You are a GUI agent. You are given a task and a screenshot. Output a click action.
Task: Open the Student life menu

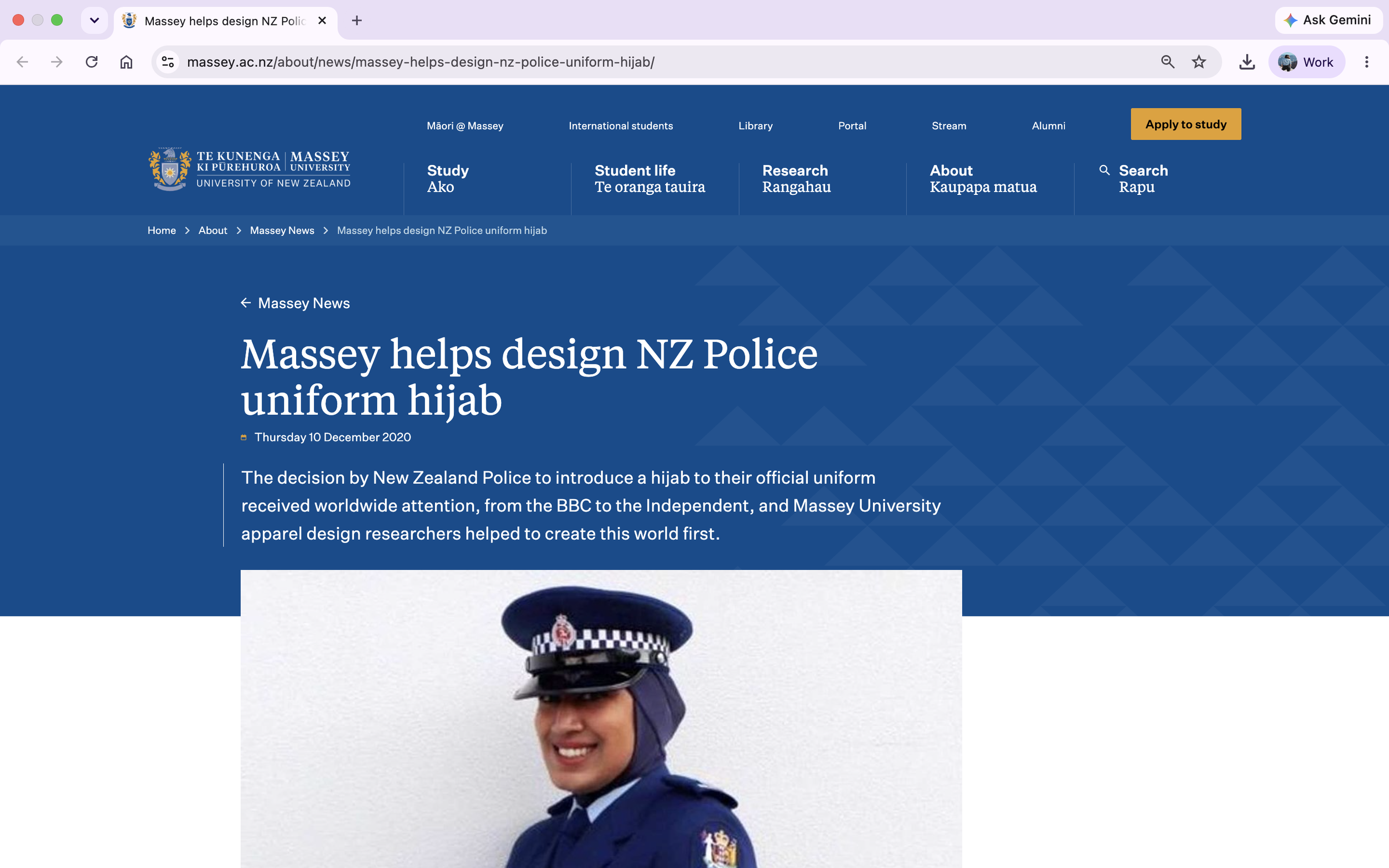[x=649, y=178]
